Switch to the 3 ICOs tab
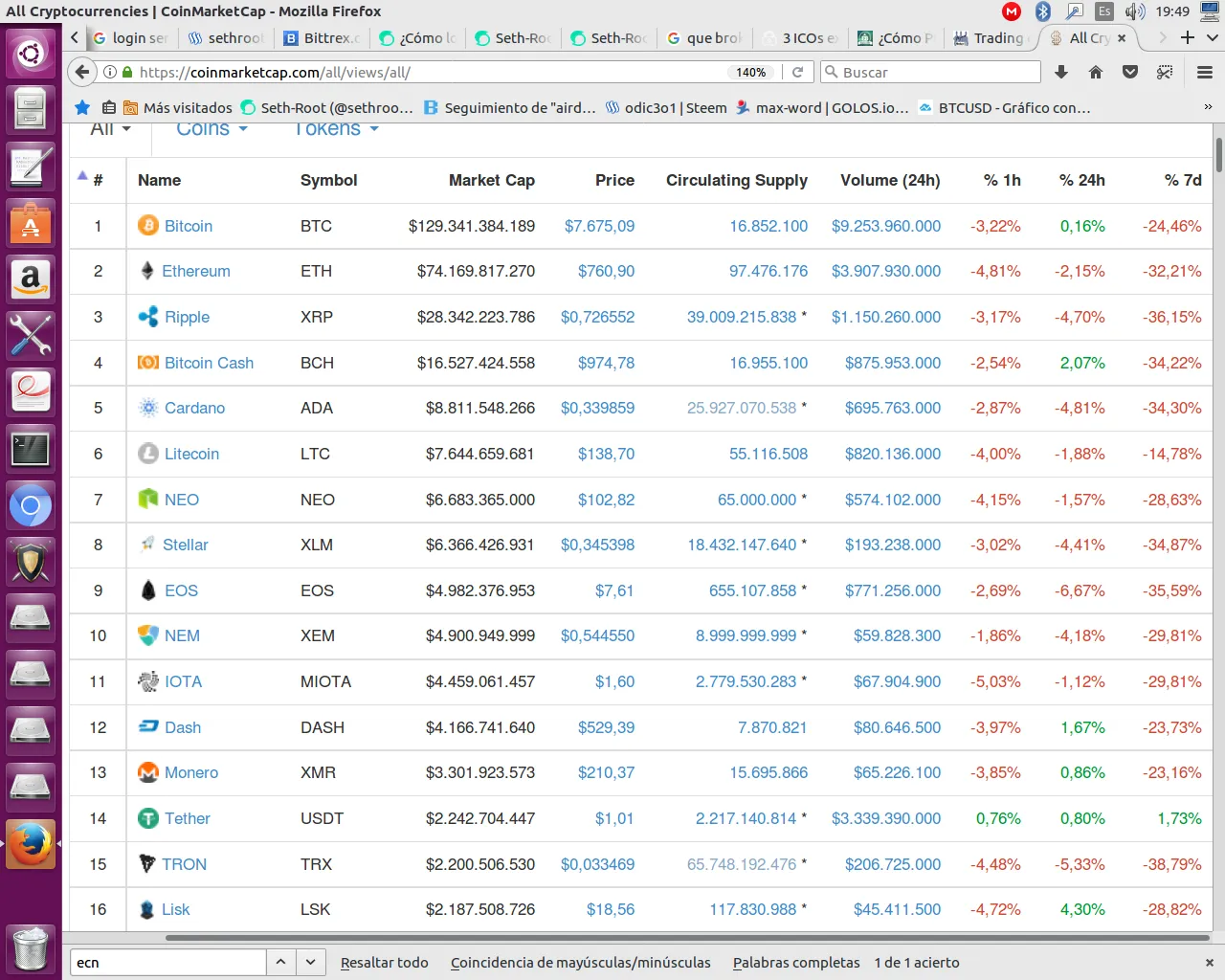 pos(800,37)
